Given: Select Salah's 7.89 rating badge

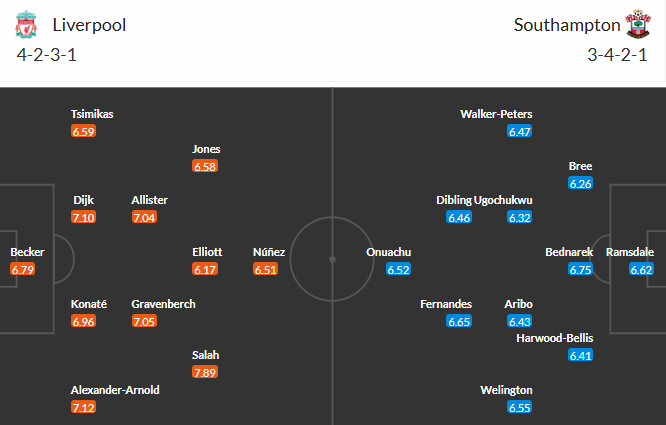Looking at the screenshot, I should point(205,373).
